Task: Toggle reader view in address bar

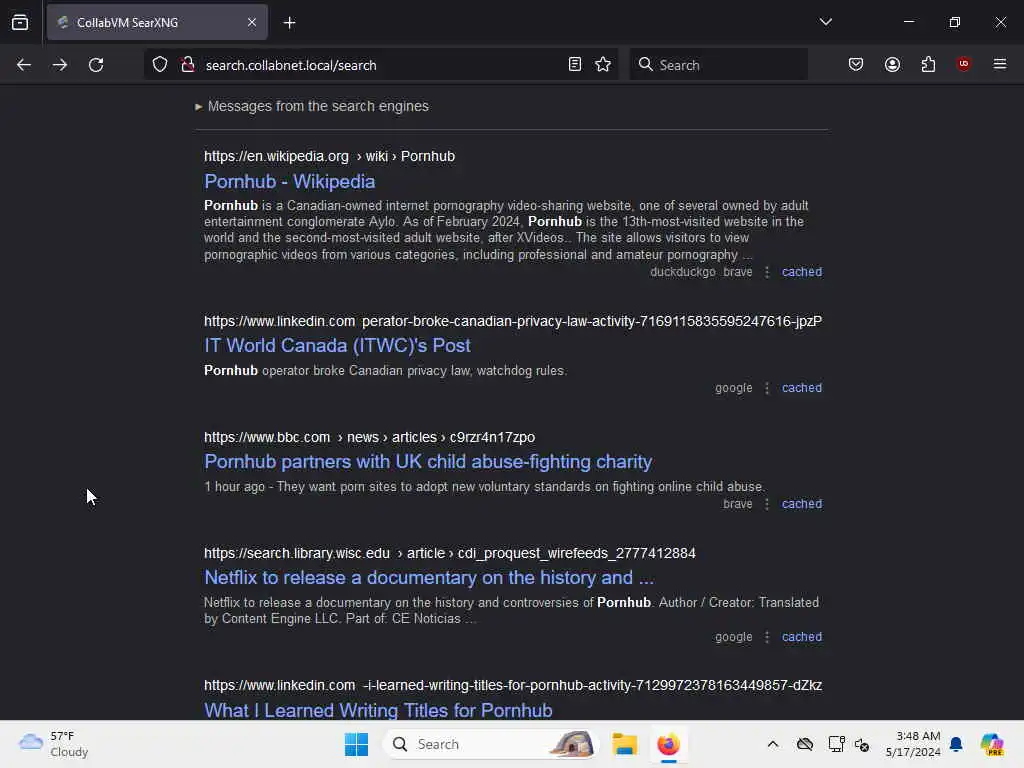Action: tap(575, 65)
